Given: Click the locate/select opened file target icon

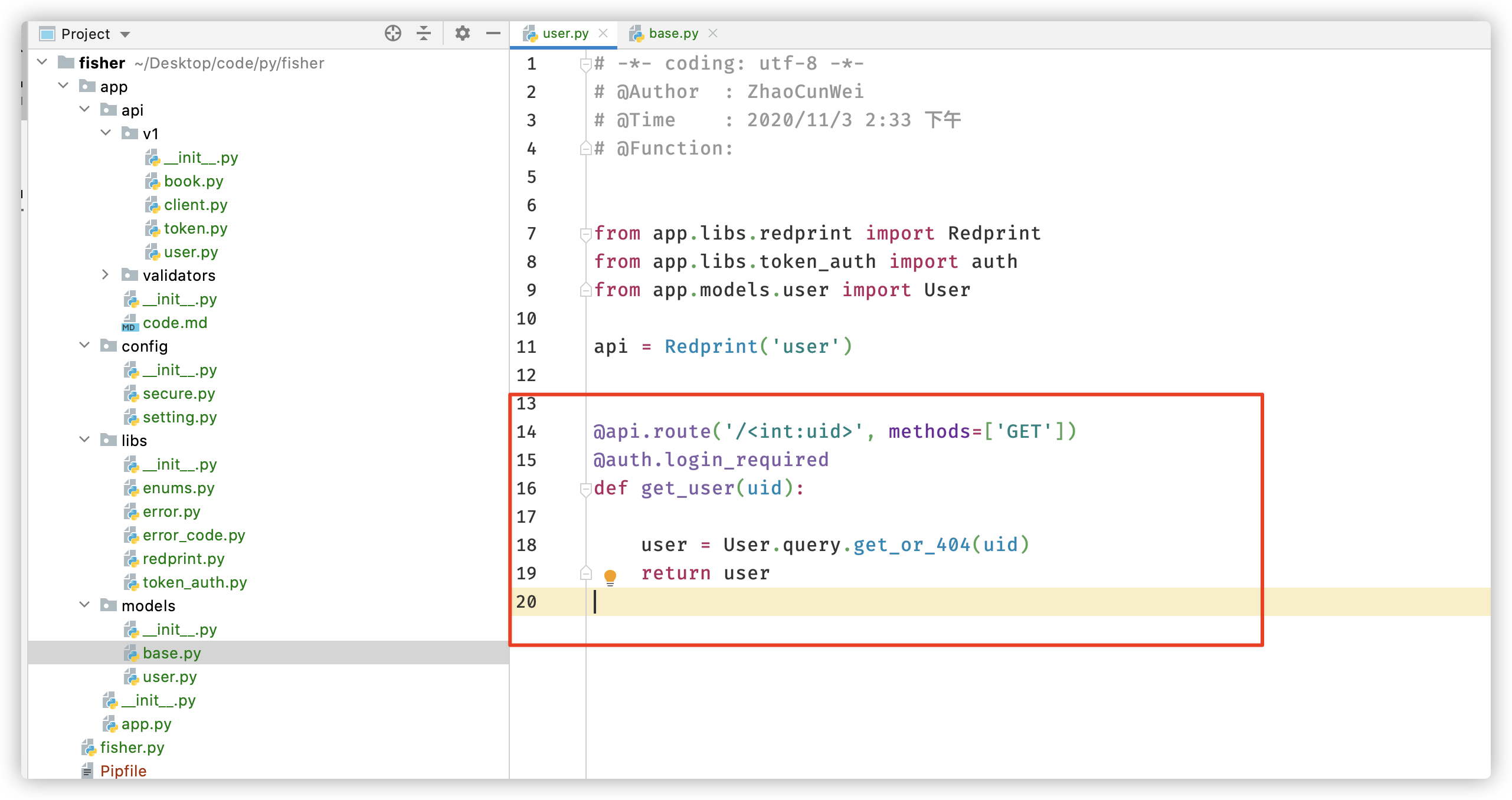Looking at the screenshot, I should pyautogui.click(x=392, y=34).
